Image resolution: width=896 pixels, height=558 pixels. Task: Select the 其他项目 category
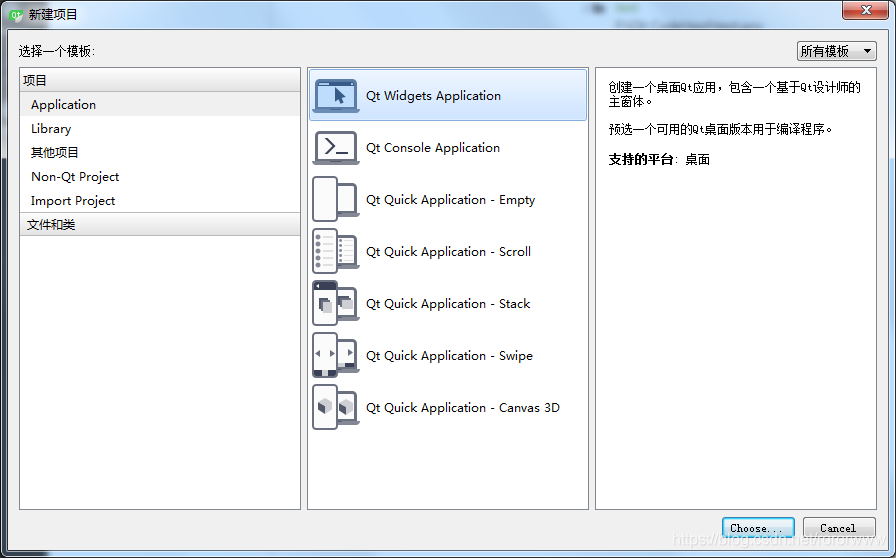159,153
